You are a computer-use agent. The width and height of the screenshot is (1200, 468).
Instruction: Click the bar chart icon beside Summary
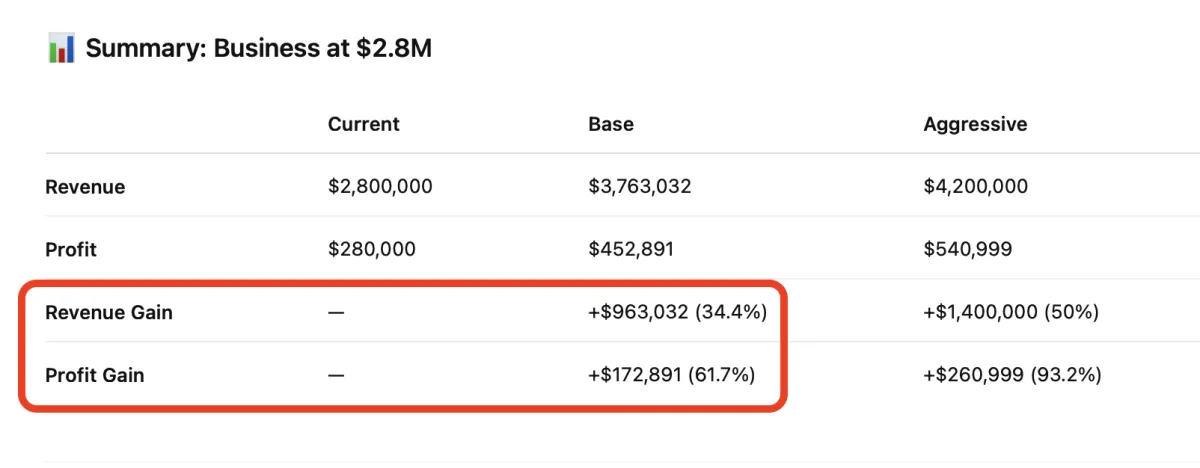[62, 47]
